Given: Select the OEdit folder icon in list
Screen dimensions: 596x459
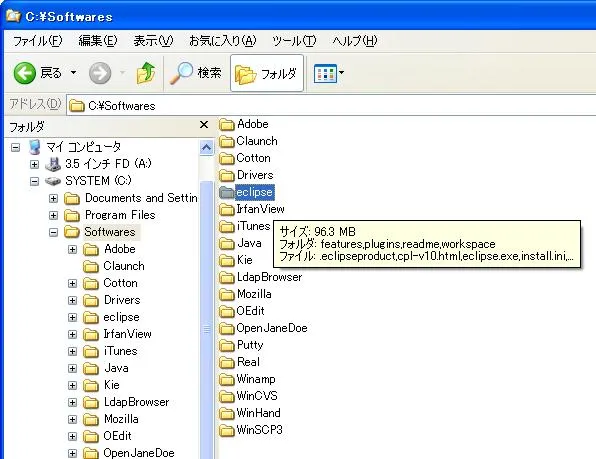Looking at the screenshot, I should coord(227,311).
